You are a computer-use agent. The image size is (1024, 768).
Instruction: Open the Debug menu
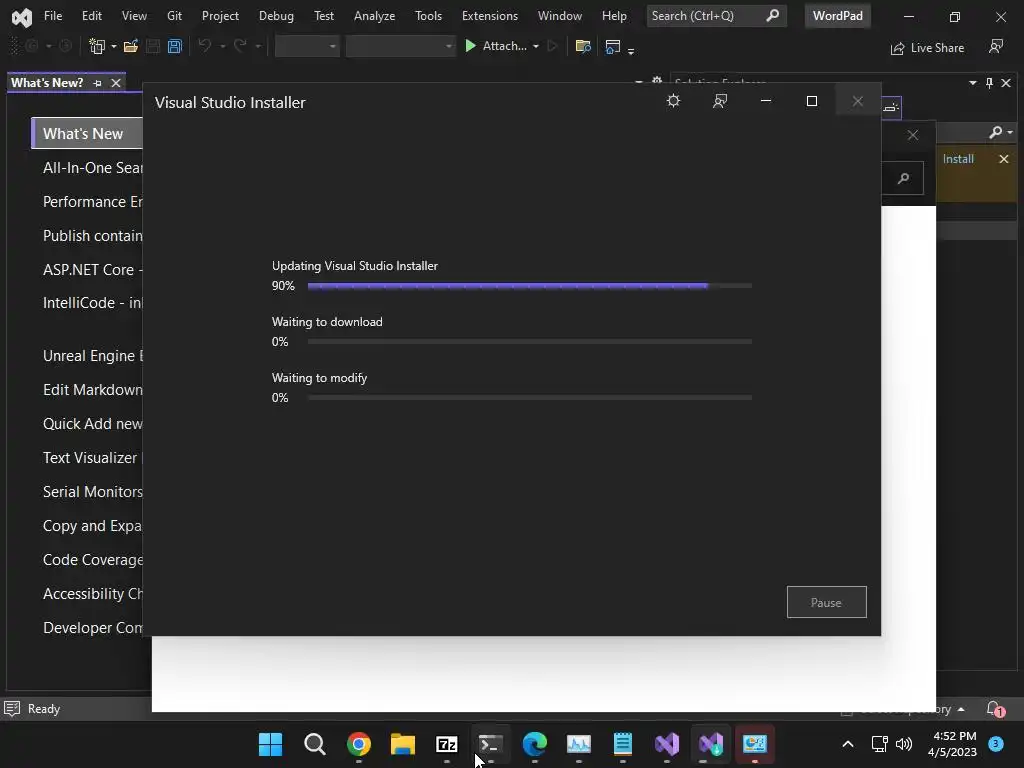click(276, 16)
